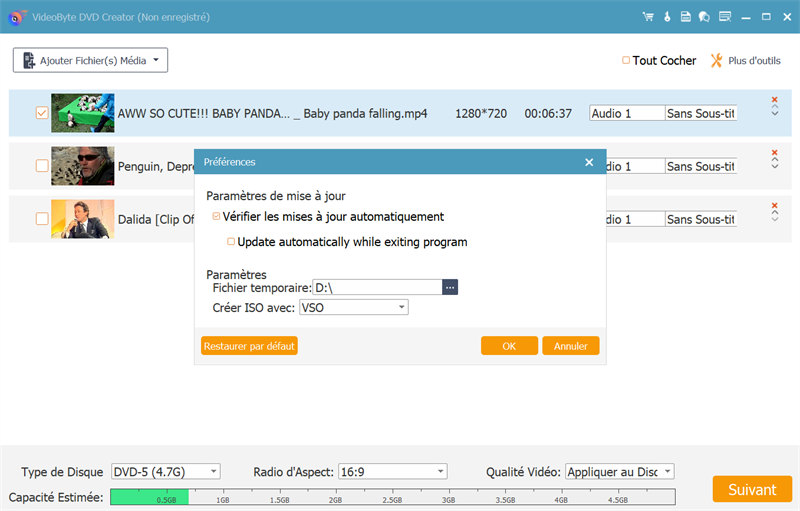
Task: Toggle the Tout Cocher checkbox
Action: 626,61
